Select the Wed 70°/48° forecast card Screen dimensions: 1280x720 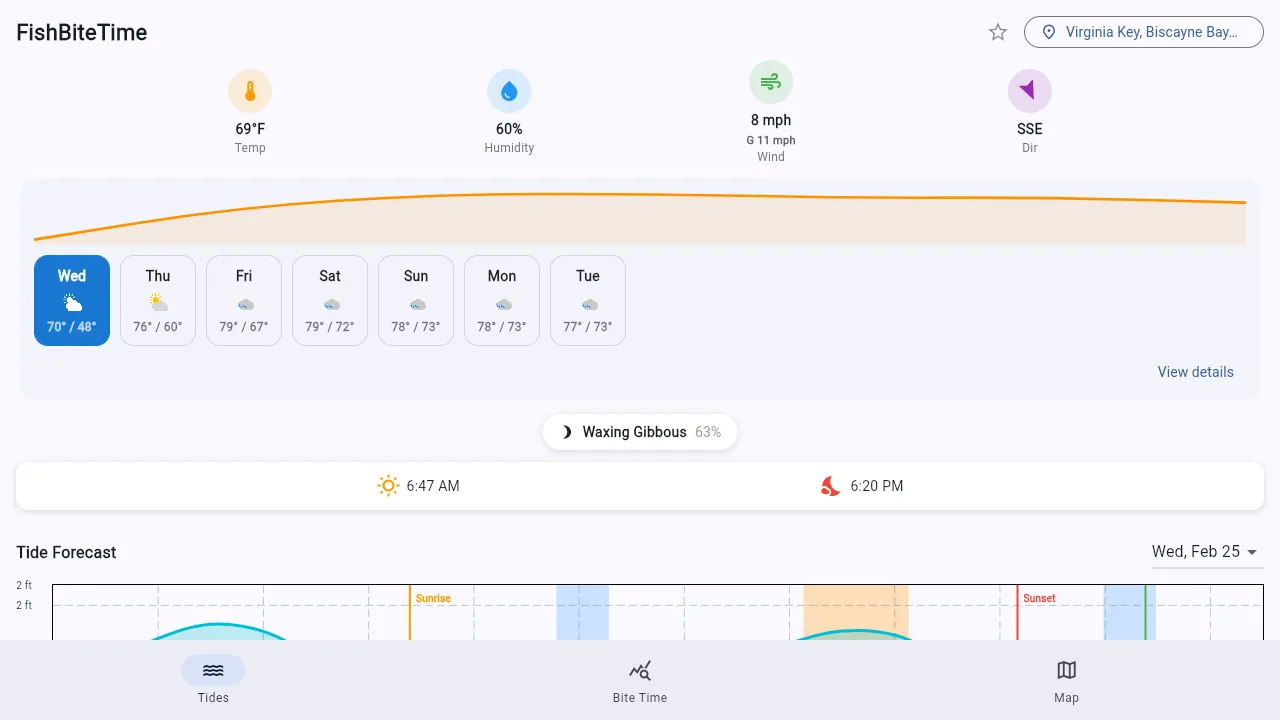[x=71, y=300]
